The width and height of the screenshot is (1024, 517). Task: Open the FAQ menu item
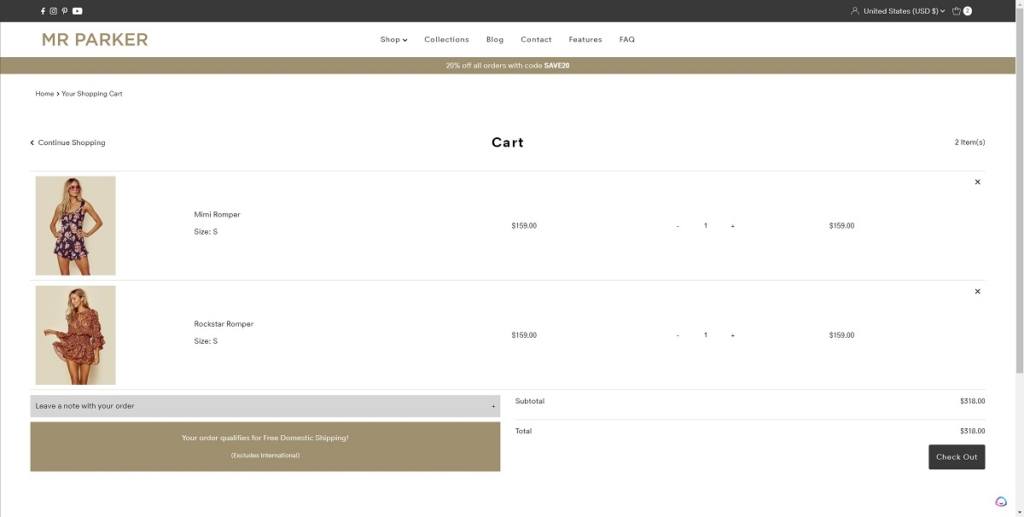(x=627, y=40)
